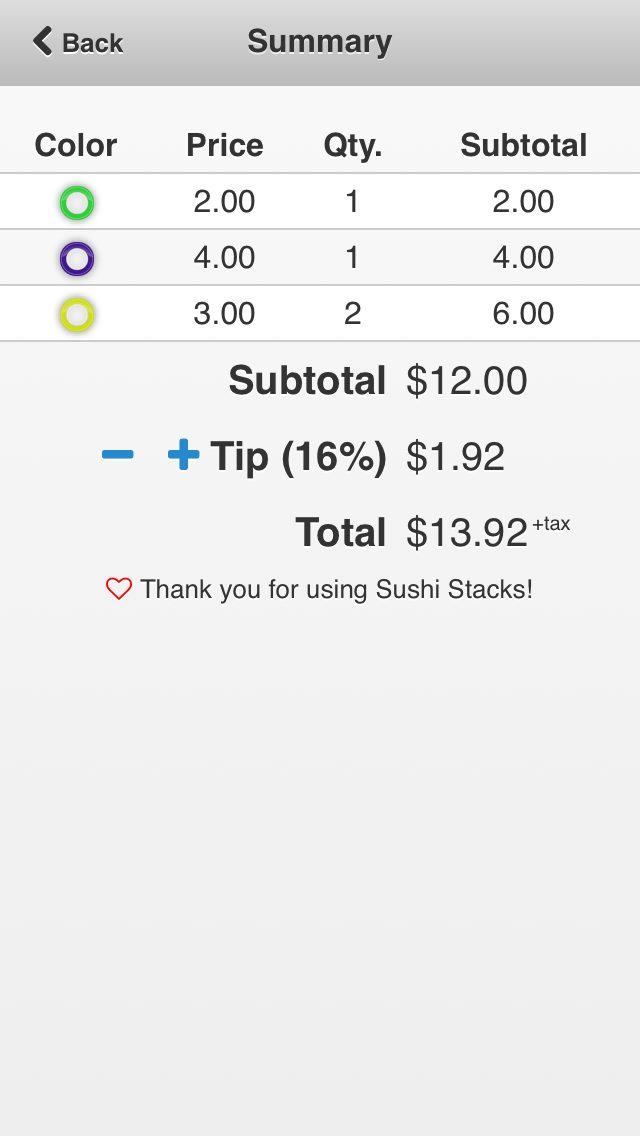Increase tip with the plus icon
The height and width of the screenshot is (1136, 640).
pyautogui.click(x=183, y=455)
